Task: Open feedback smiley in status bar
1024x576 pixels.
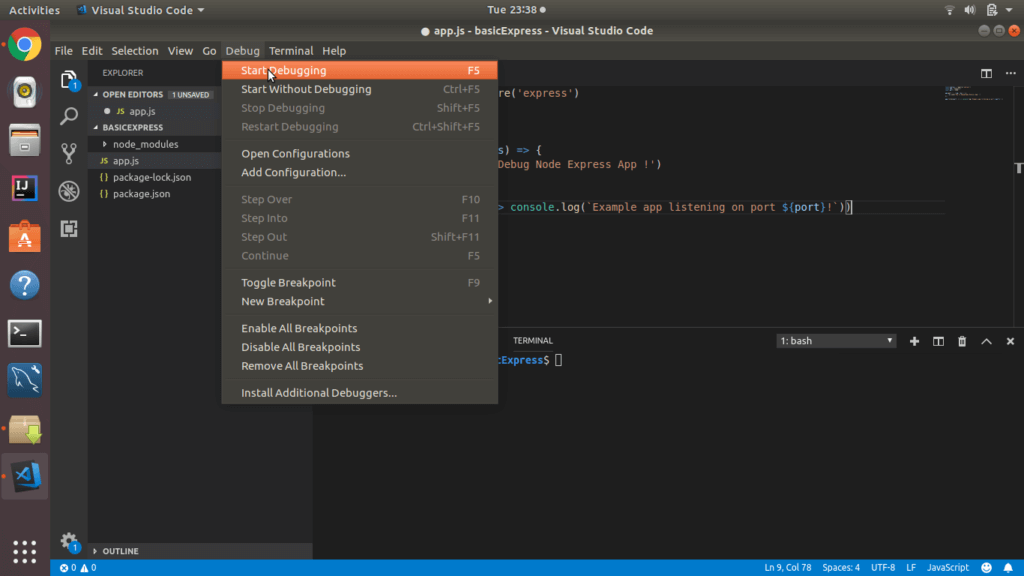Action: tap(986, 568)
